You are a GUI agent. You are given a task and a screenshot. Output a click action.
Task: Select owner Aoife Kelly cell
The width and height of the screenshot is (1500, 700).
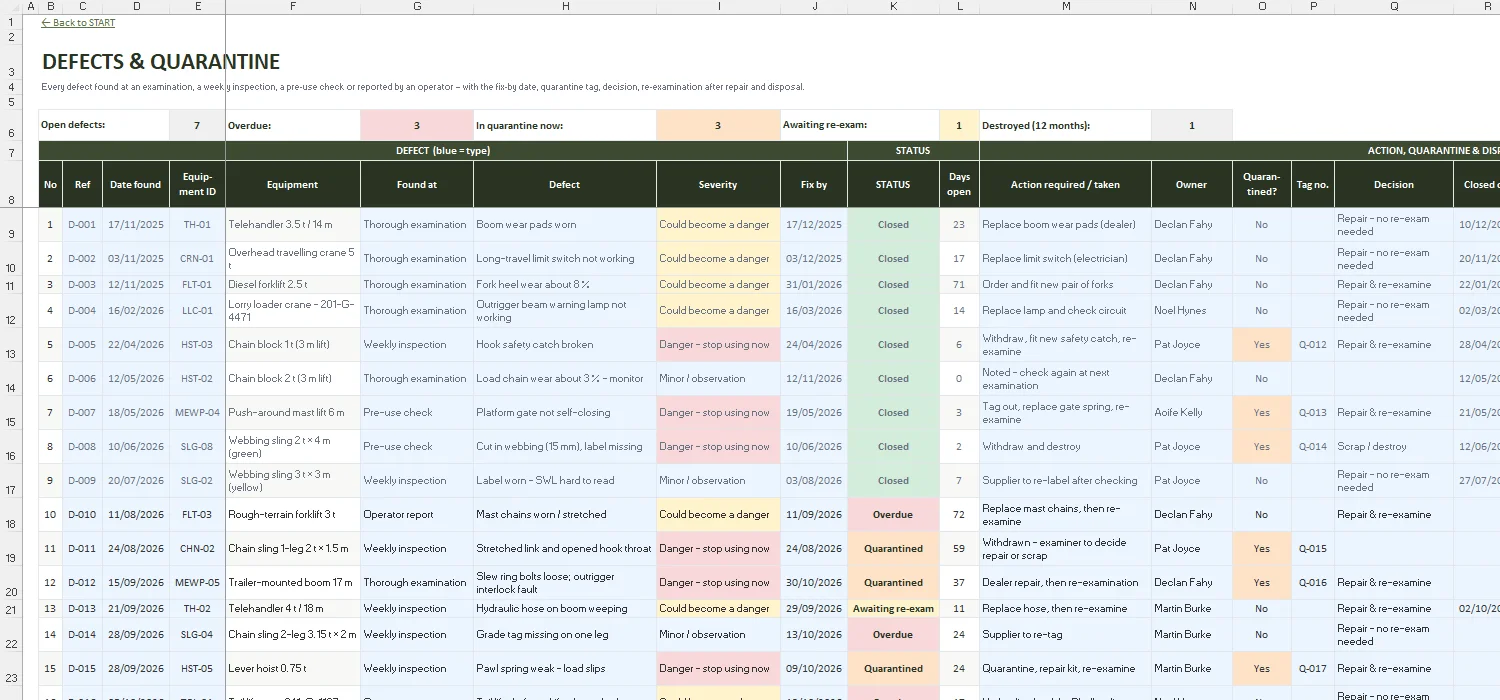pos(1192,413)
